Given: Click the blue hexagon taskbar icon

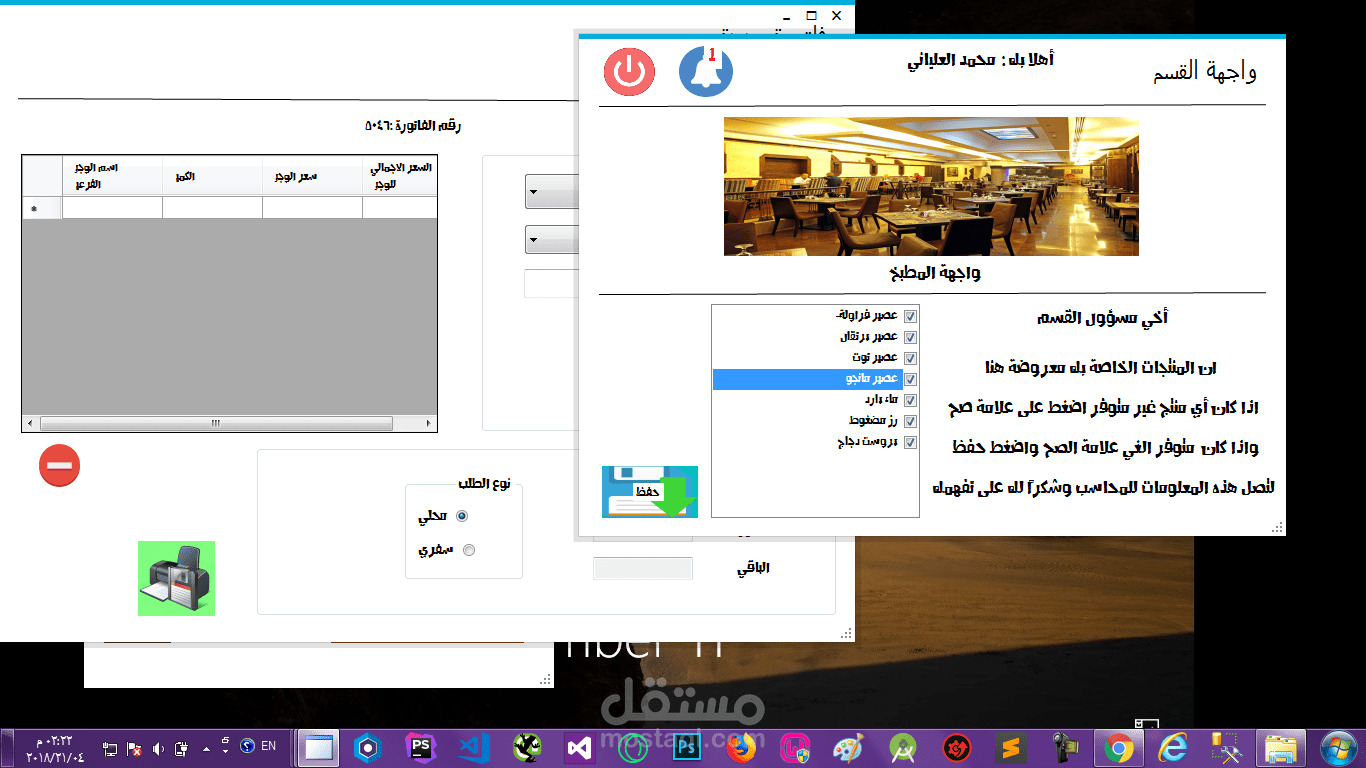Looking at the screenshot, I should click(369, 747).
